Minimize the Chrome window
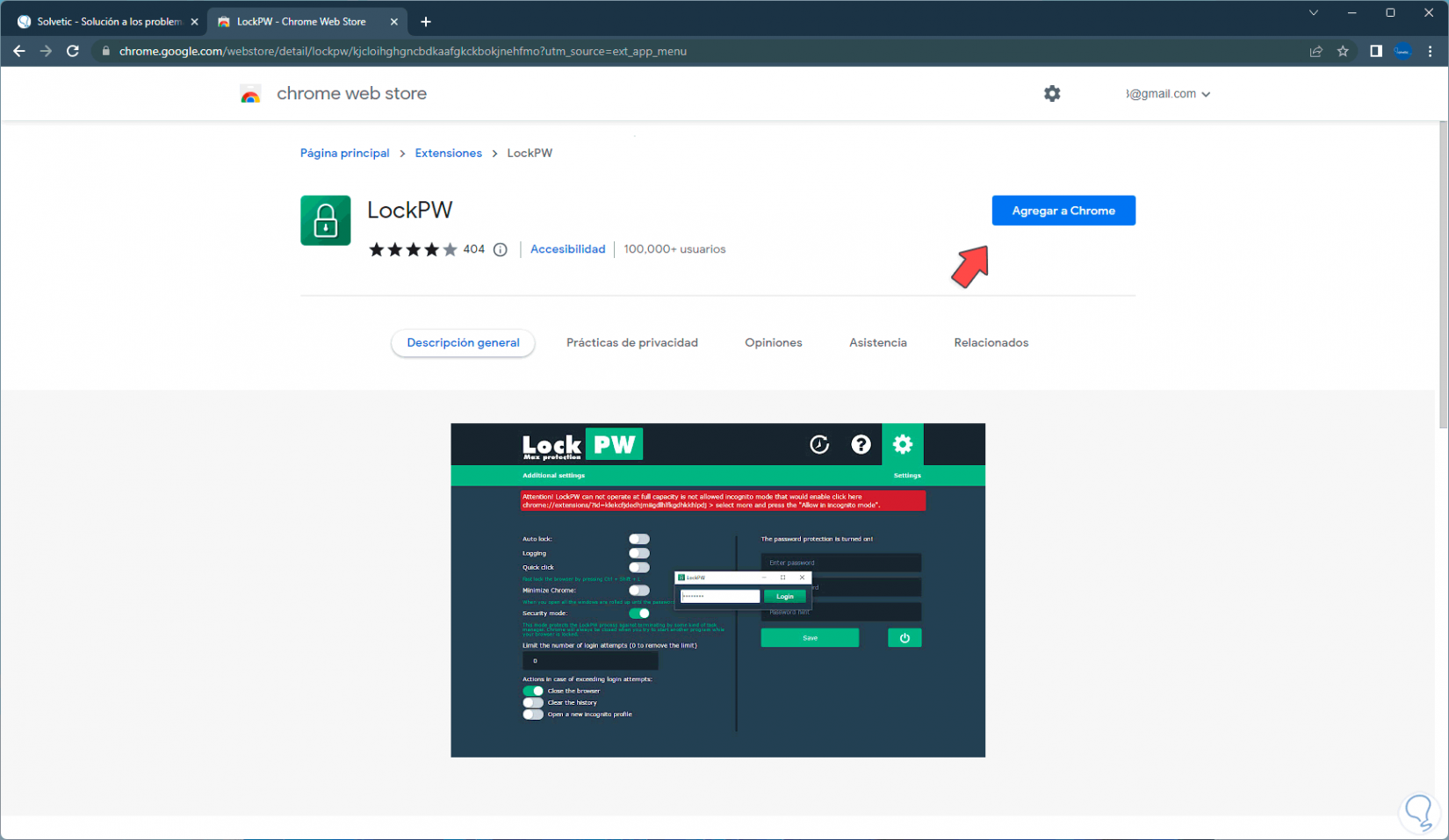The height and width of the screenshot is (840, 1449). pyautogui.click(x=1352, y=13)
